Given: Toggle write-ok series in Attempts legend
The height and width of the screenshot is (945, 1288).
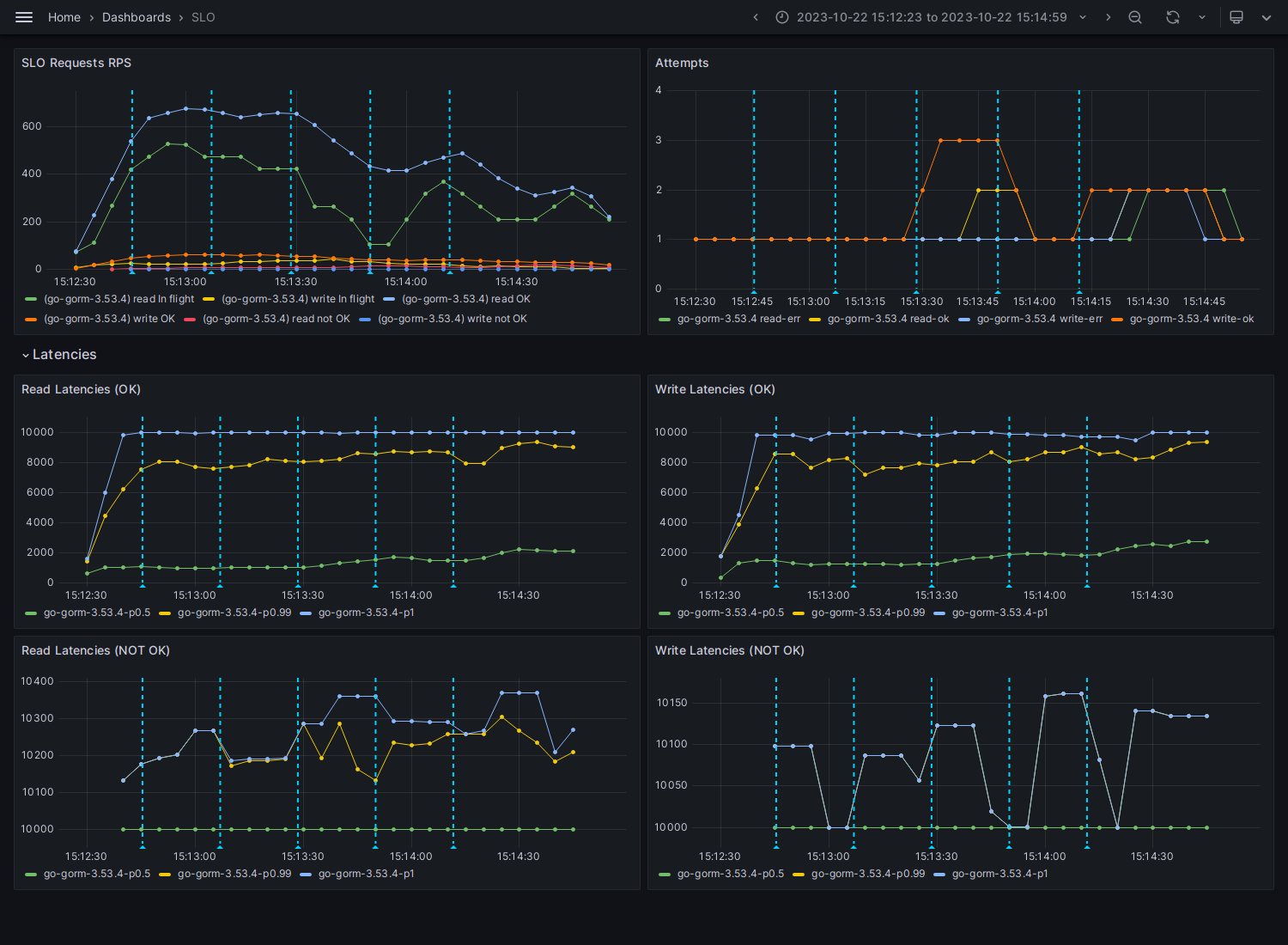Looking at the screenshot, I should click(1192, 319).
